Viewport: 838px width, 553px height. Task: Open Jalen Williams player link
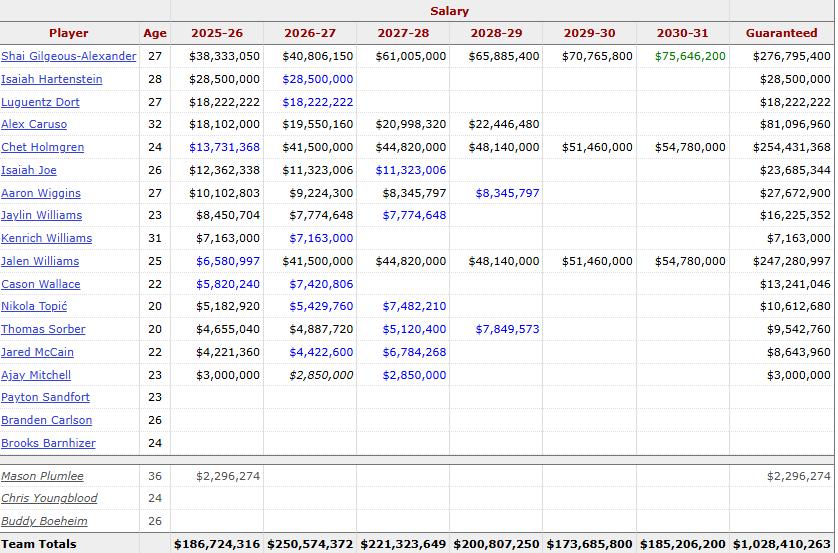pos(40,261)
